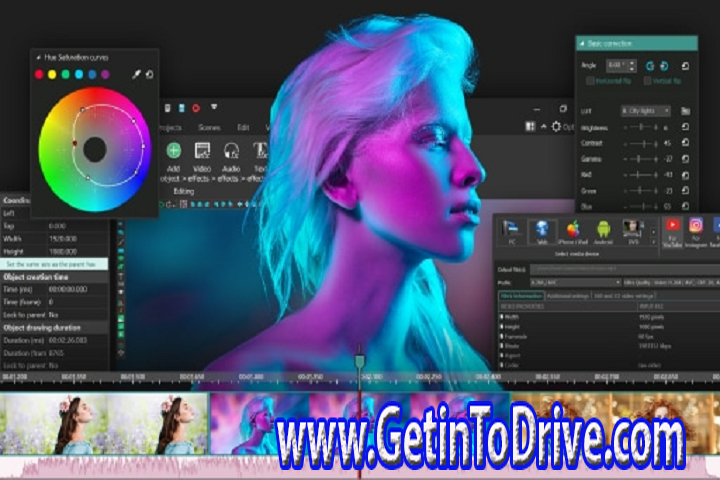The width and height of the screenshot is (720, 480).
Task: Reset Green channel to default
Action: [685, 190]
